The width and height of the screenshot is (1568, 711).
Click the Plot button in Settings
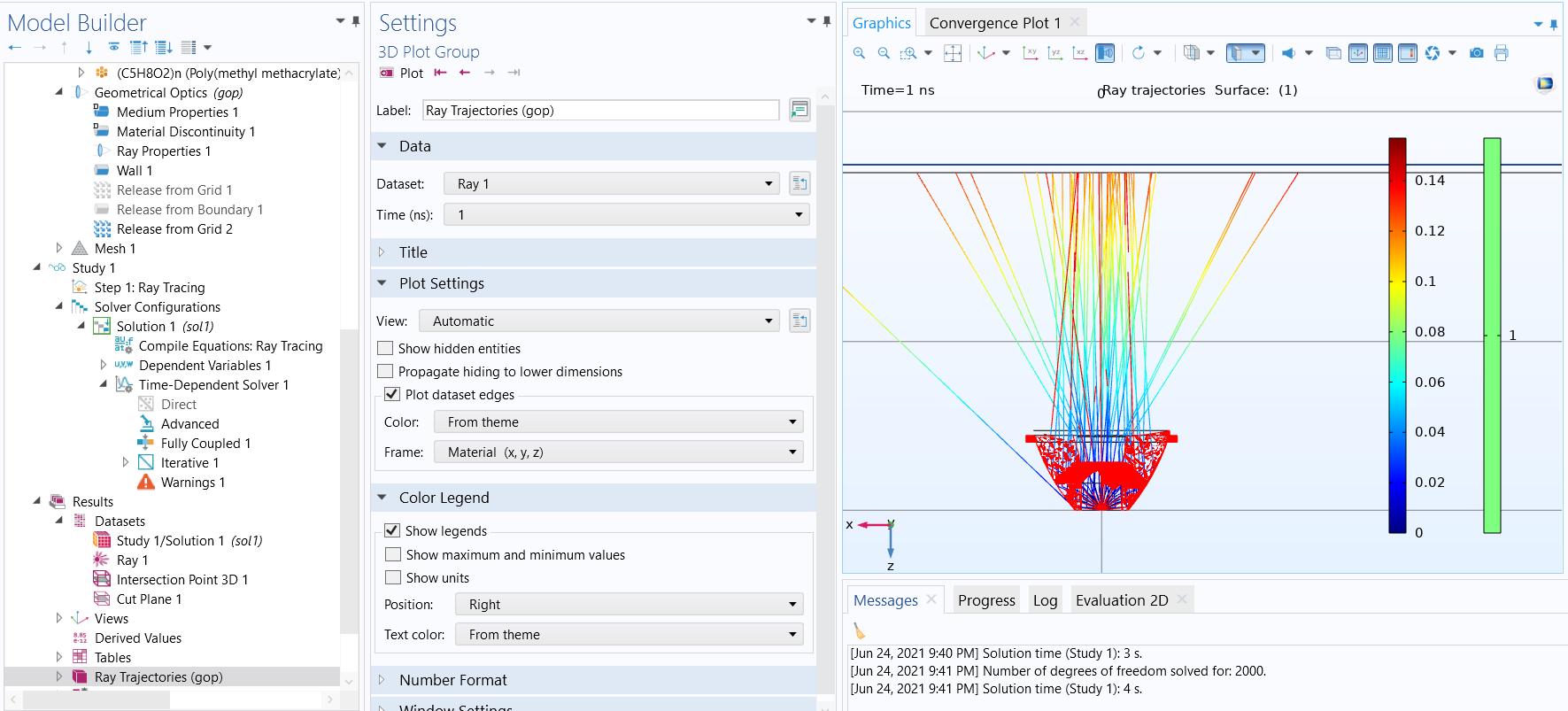tap(402, 73)
